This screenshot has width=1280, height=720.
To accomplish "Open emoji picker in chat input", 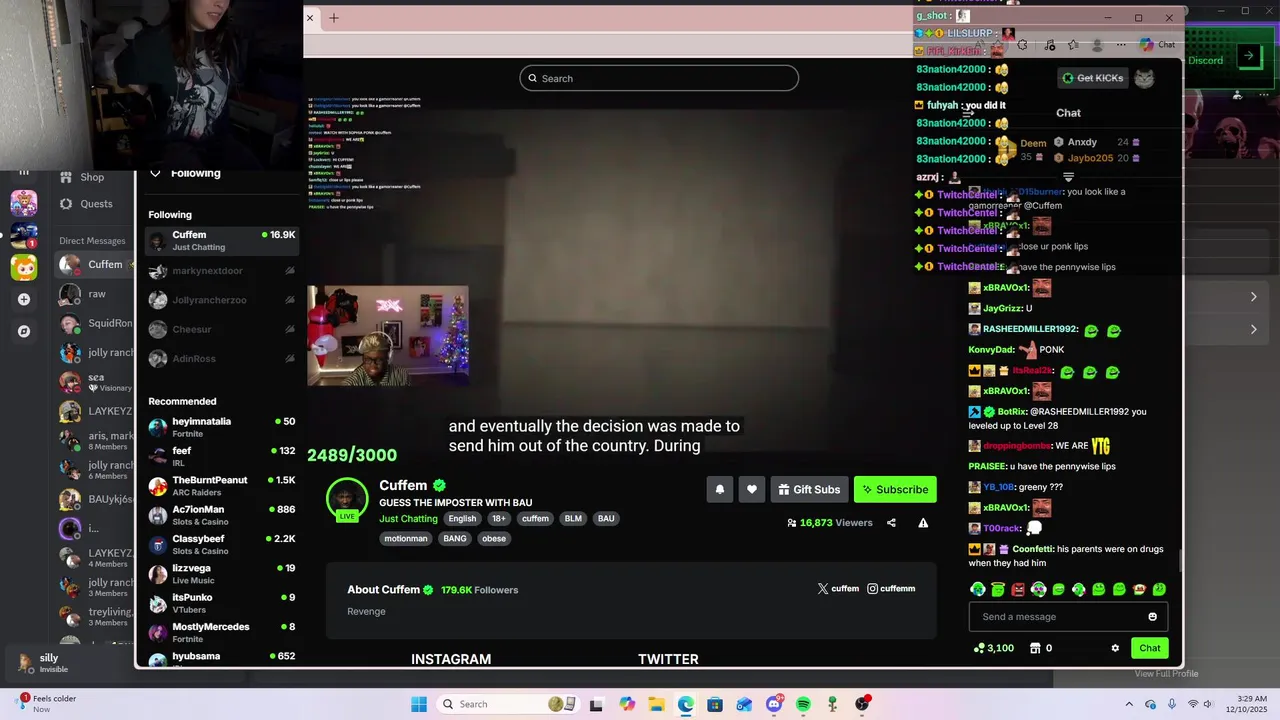I will 1152,617.
